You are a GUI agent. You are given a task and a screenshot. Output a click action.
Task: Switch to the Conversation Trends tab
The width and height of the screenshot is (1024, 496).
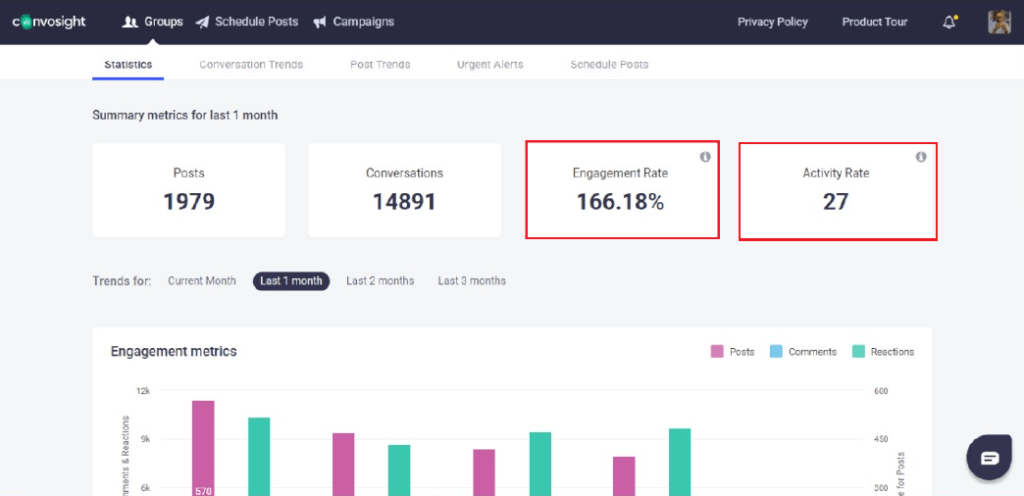(x=251, y=65)
